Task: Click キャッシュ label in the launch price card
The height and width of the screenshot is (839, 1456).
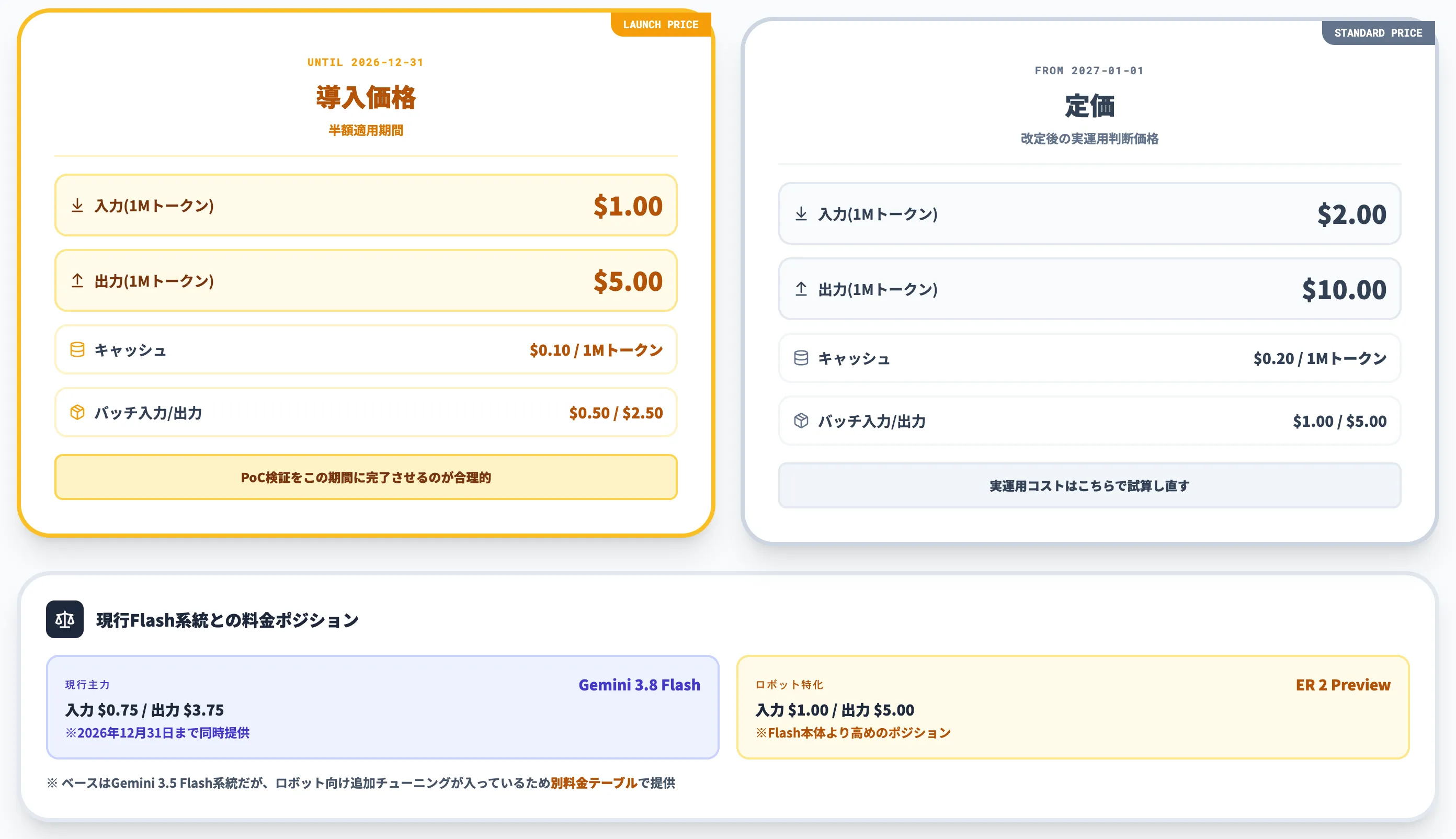Action: (130, 350)
